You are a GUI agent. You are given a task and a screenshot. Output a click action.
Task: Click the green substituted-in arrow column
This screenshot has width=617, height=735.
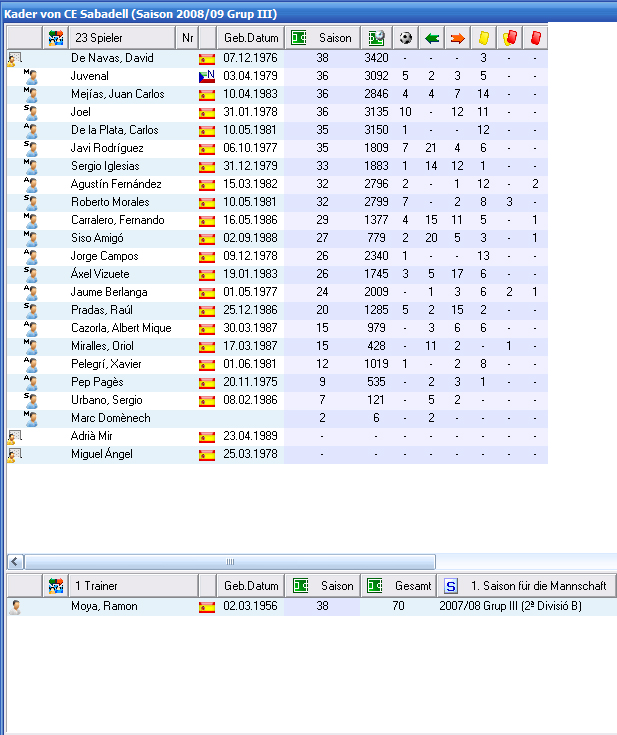pos(432,38)
